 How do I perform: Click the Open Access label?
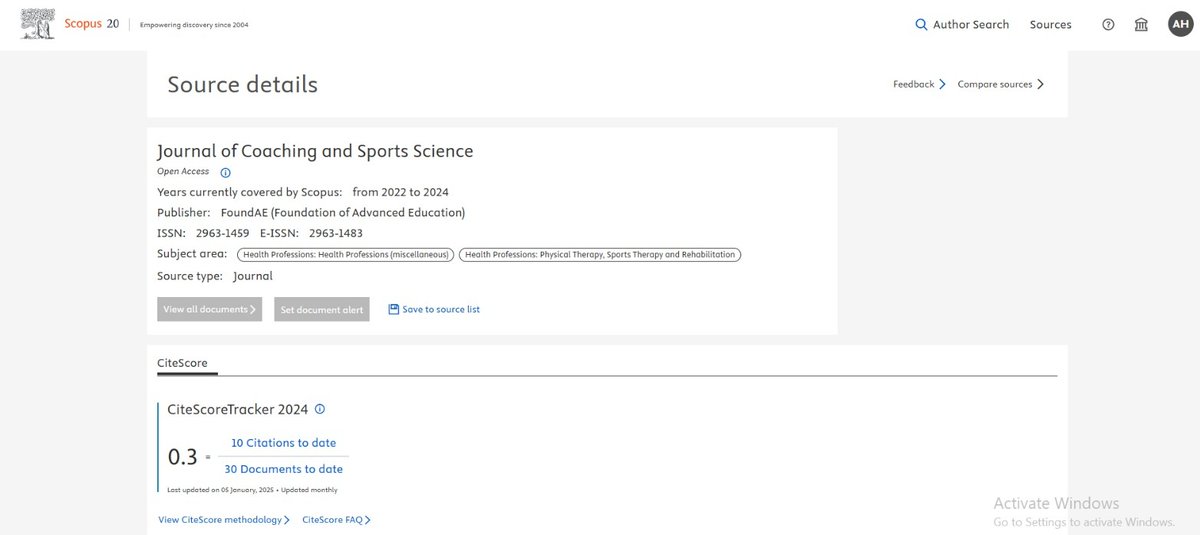click(x=184, y=172)
